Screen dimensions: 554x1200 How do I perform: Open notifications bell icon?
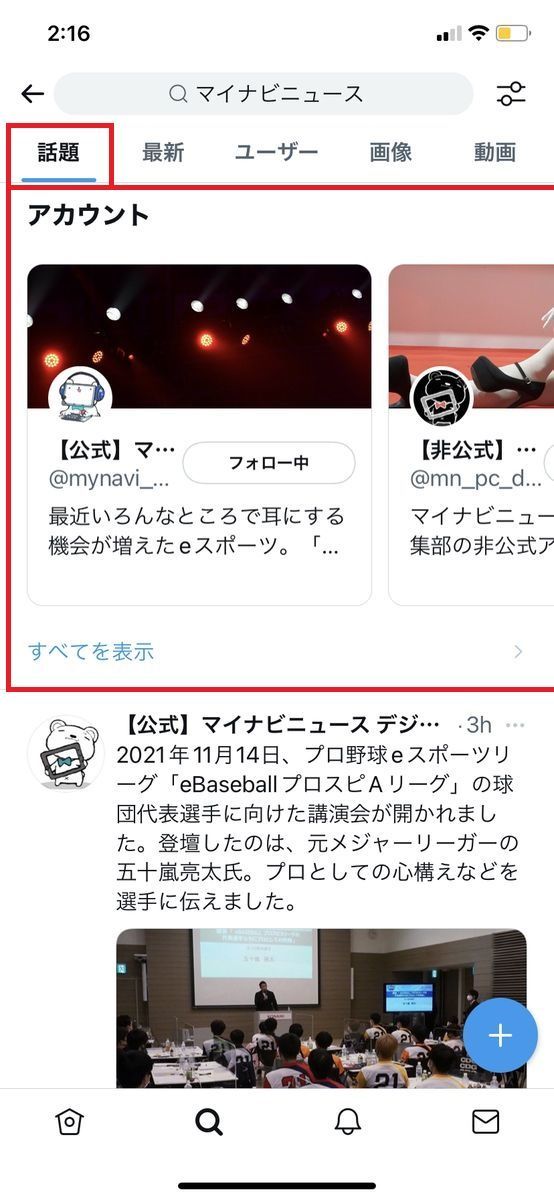[x=347, y=1122]
